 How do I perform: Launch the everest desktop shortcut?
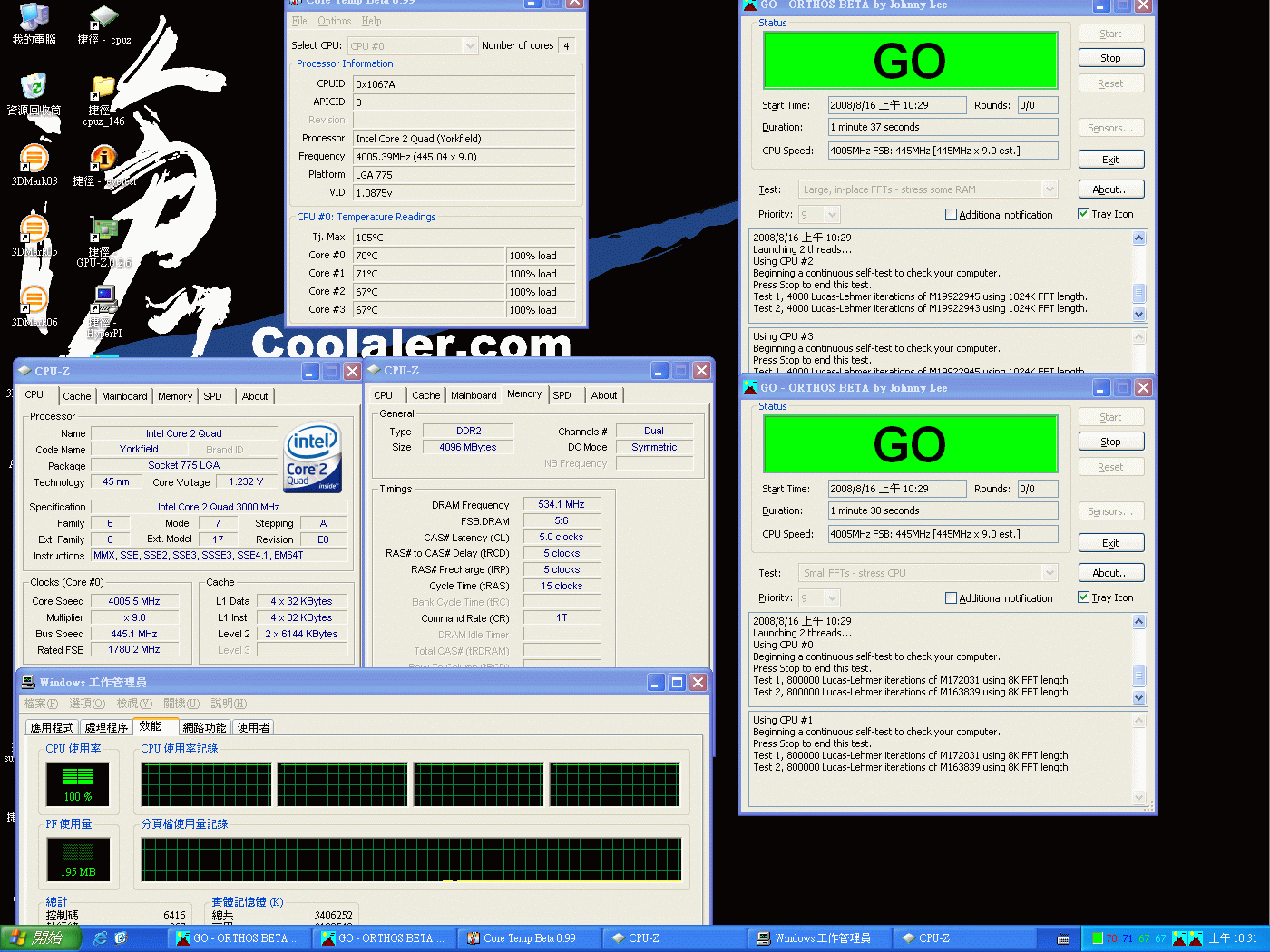(x=104, y=165)
